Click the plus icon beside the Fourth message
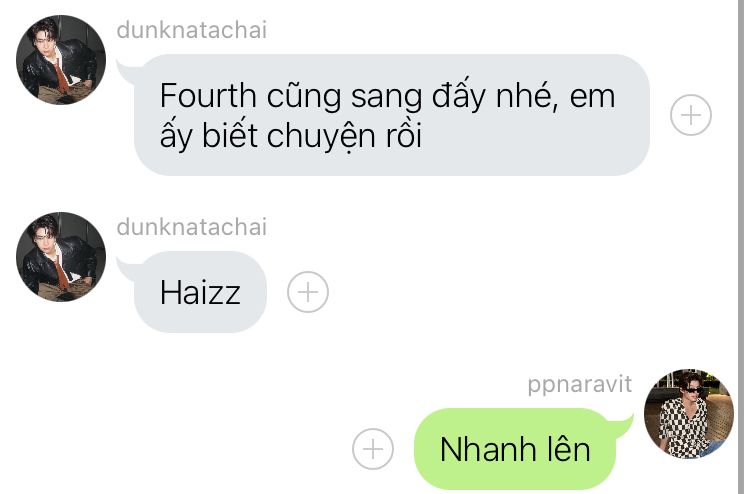The image size is (750, 494). [x=691, y=115]
